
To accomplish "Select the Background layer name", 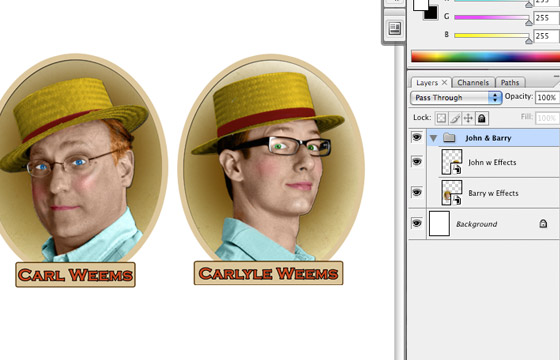I will coord(476,224).
